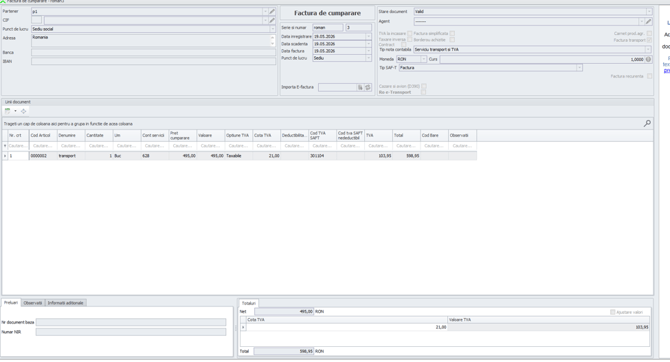Click the row indicator arrow of line 1
Viewport: 670px width, 362px height.
tap(5, 156)
